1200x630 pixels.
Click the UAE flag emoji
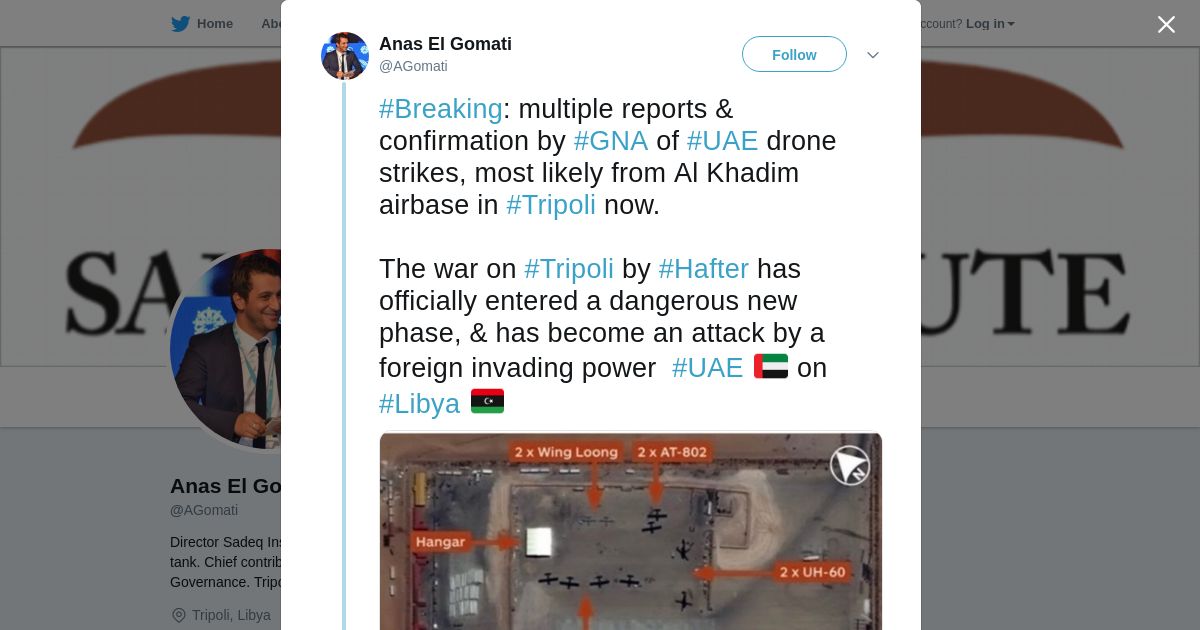(x=771, y=367)
